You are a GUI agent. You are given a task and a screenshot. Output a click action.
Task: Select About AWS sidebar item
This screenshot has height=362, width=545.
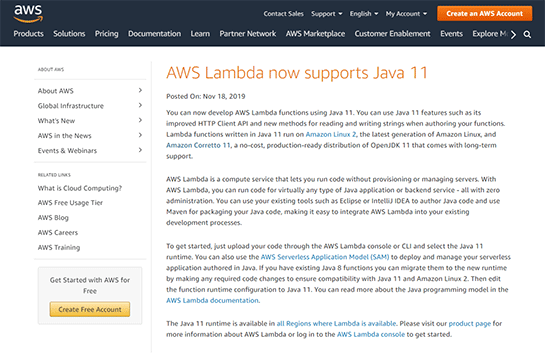tap(56, 91)
